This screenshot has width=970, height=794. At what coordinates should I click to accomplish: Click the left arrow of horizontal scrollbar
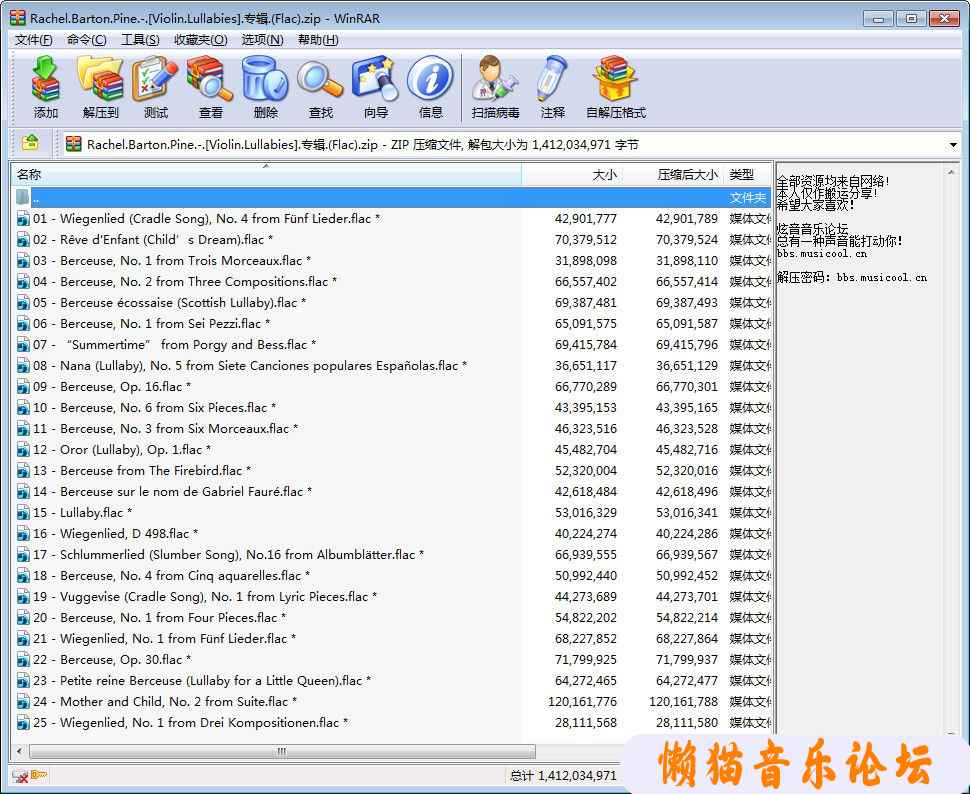(19, 751)
